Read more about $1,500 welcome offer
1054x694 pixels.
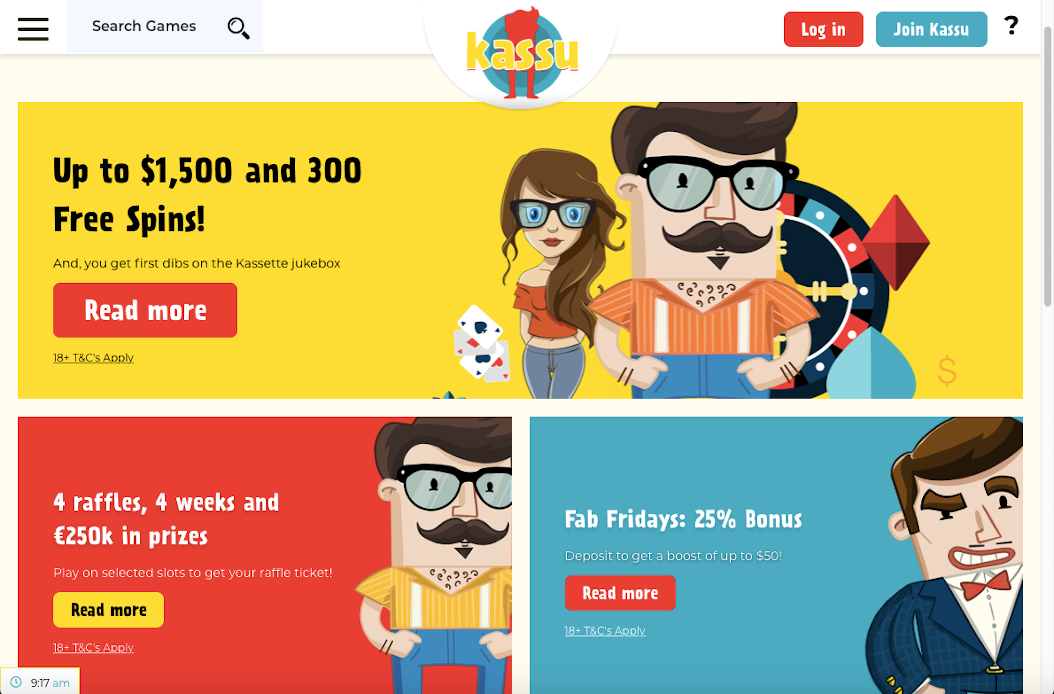click(145, 310)
